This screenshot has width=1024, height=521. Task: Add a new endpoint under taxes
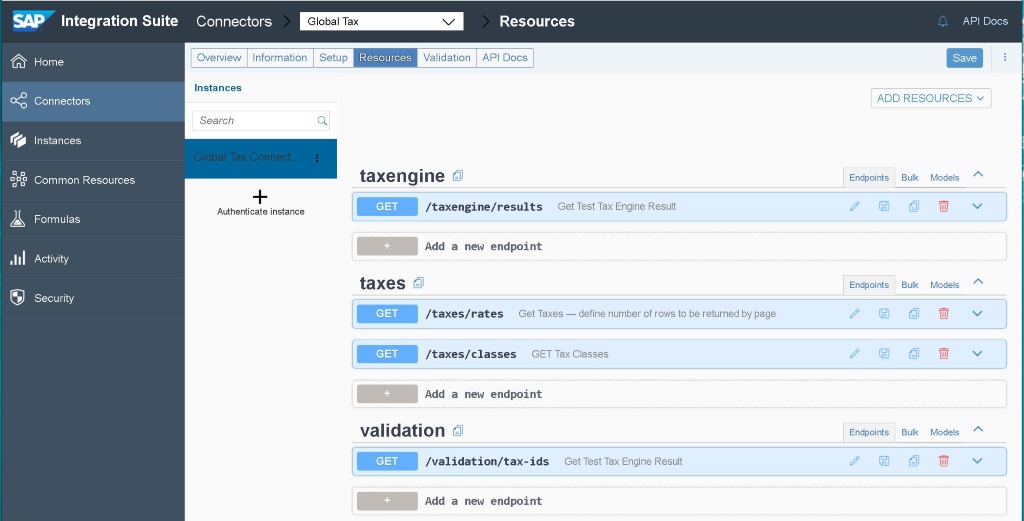(x=679, y=394)
